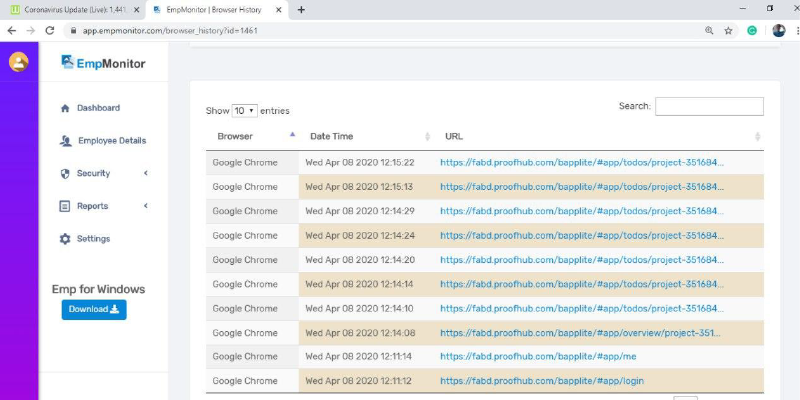Image resolution: width=800 pixels, height=400 pixels.
Task: Open the fabd.proofhub.com login URL link
Action: point(541,381)
